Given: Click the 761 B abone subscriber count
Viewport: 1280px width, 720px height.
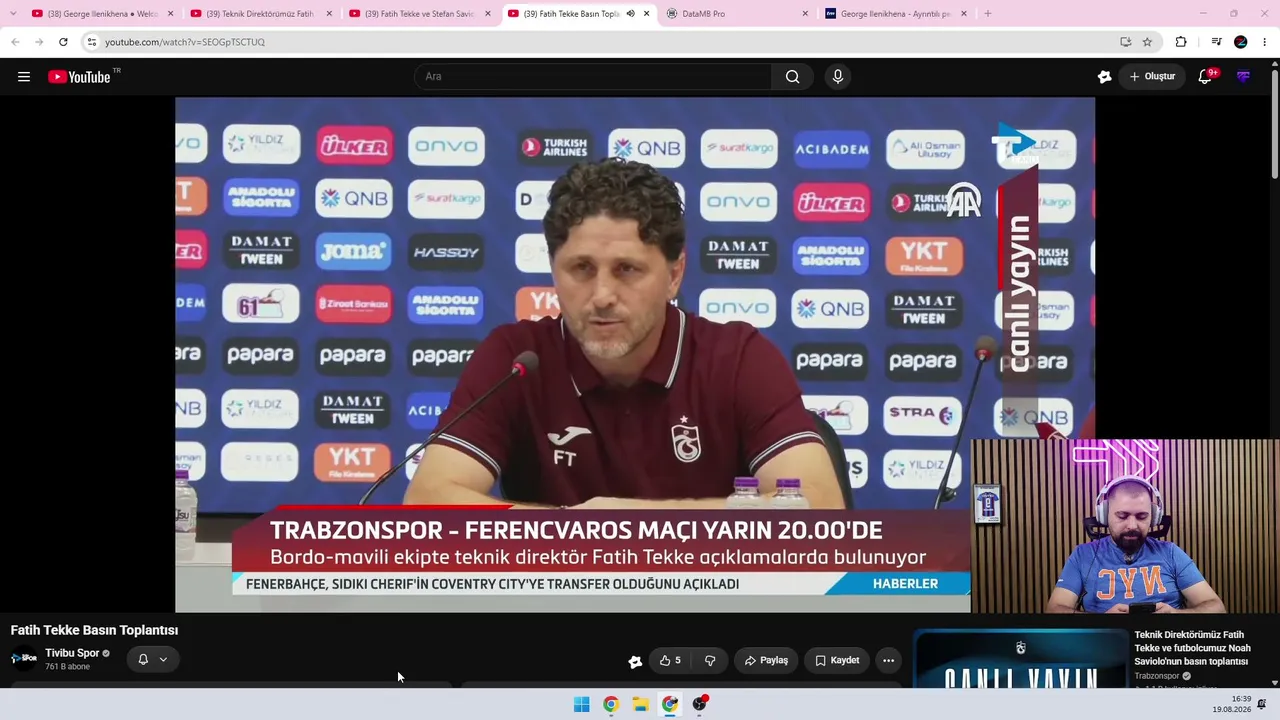Looking at the screenshot, I should (x=67, y=667).
